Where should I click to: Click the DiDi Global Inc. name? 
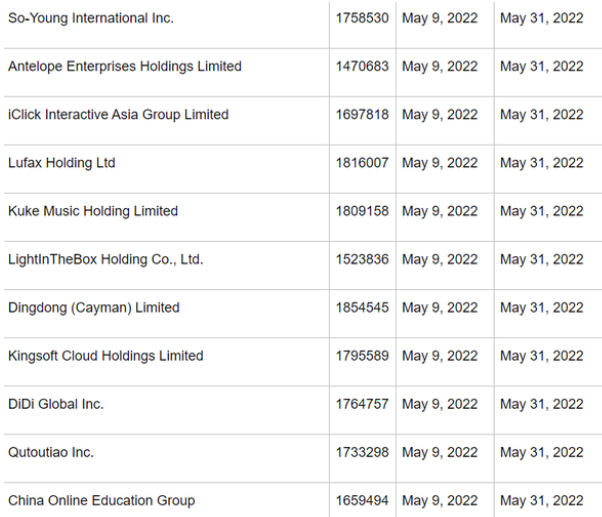56,404
